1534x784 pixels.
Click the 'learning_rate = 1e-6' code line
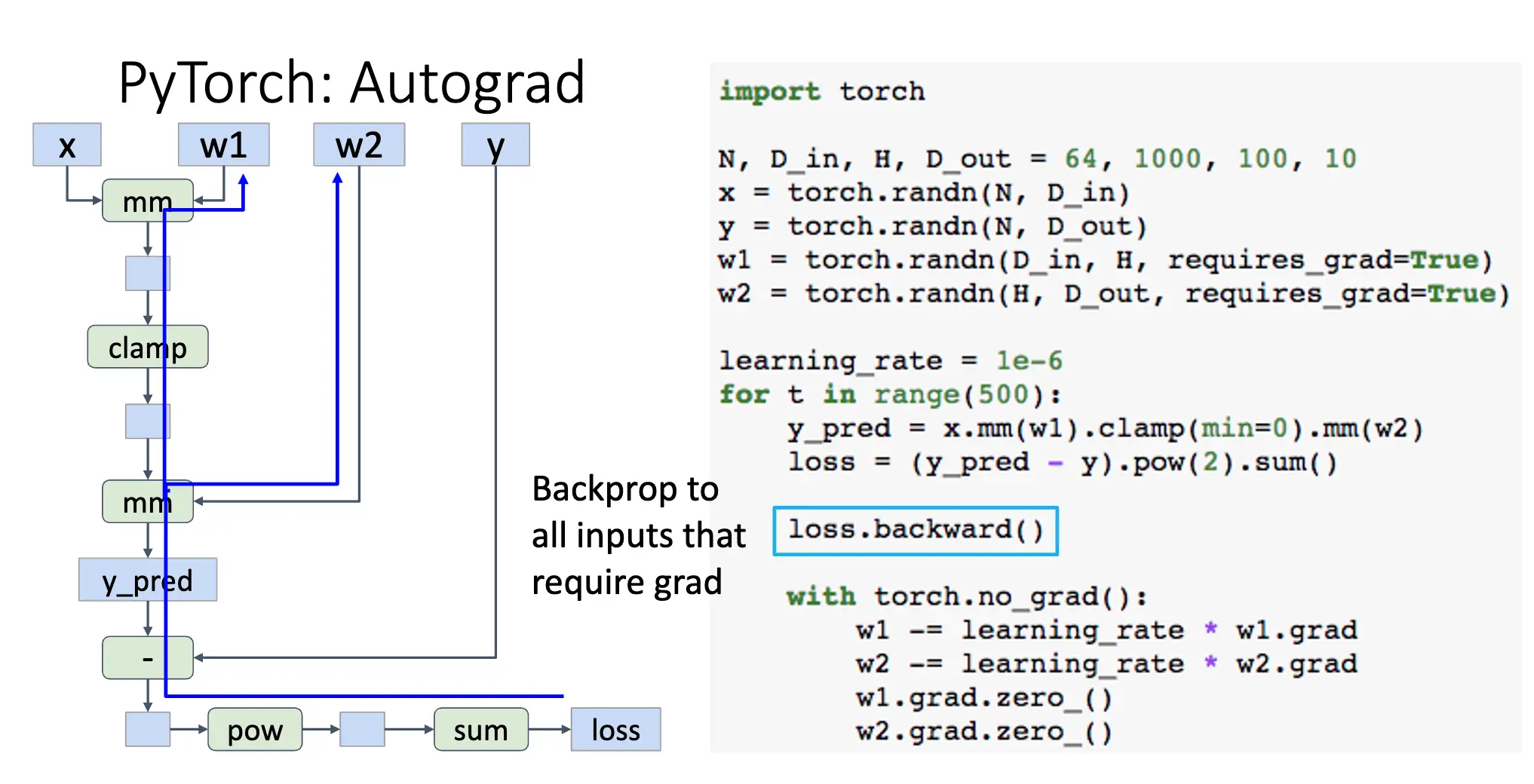pos(890,360)
